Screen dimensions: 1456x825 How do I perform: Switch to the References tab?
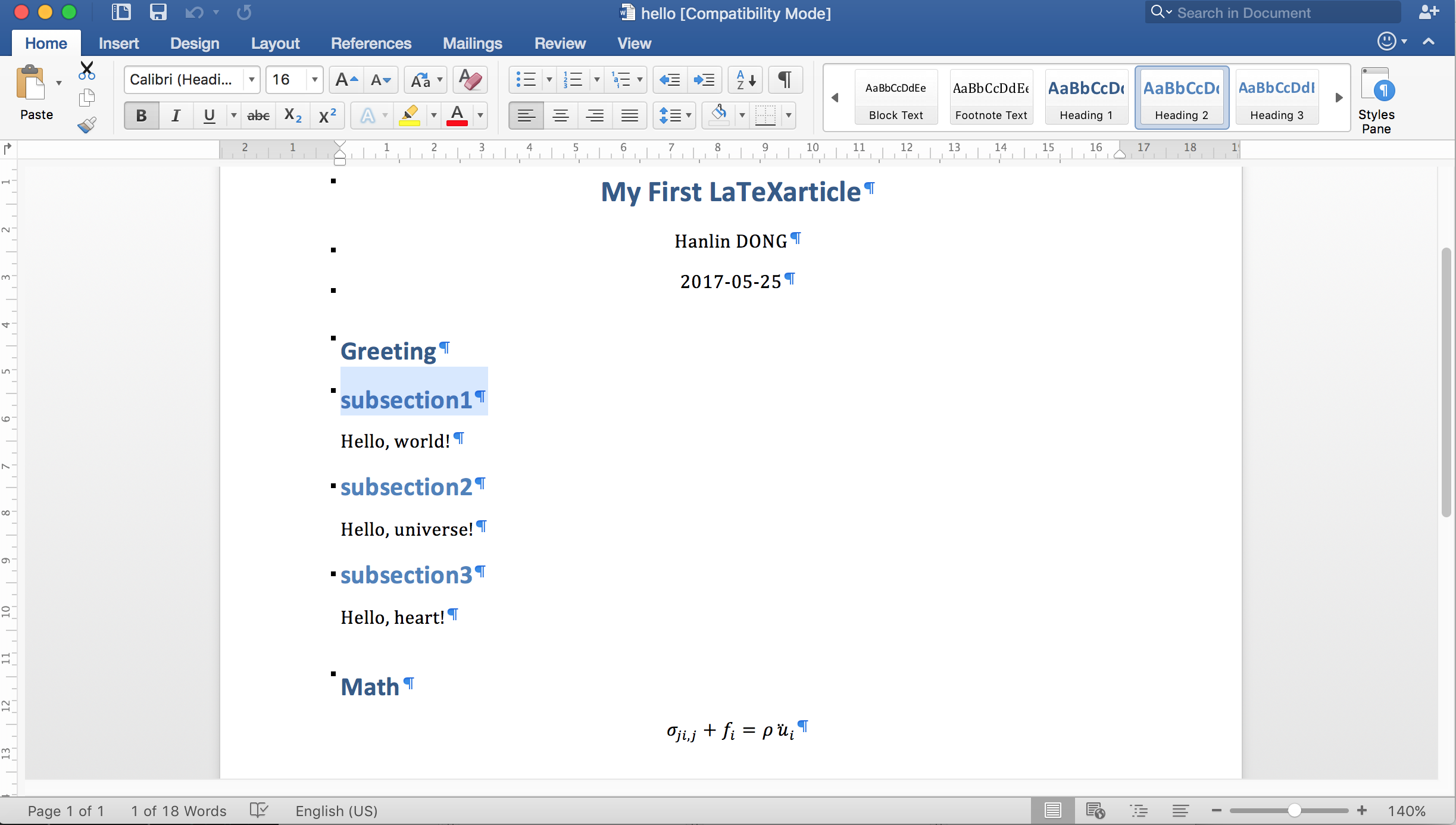click(x=371, y=43)
